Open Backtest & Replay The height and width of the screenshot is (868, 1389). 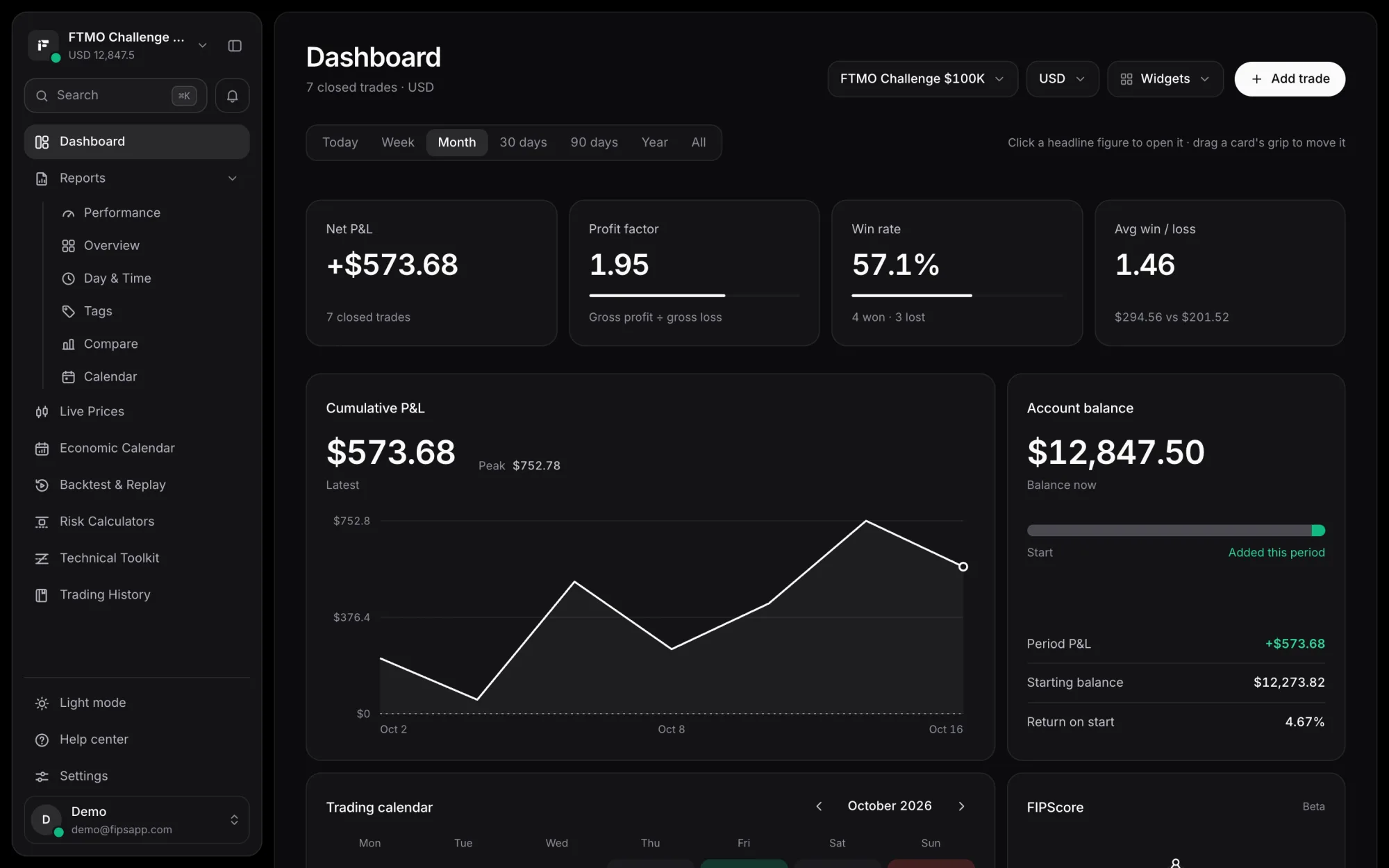point(137,485)
